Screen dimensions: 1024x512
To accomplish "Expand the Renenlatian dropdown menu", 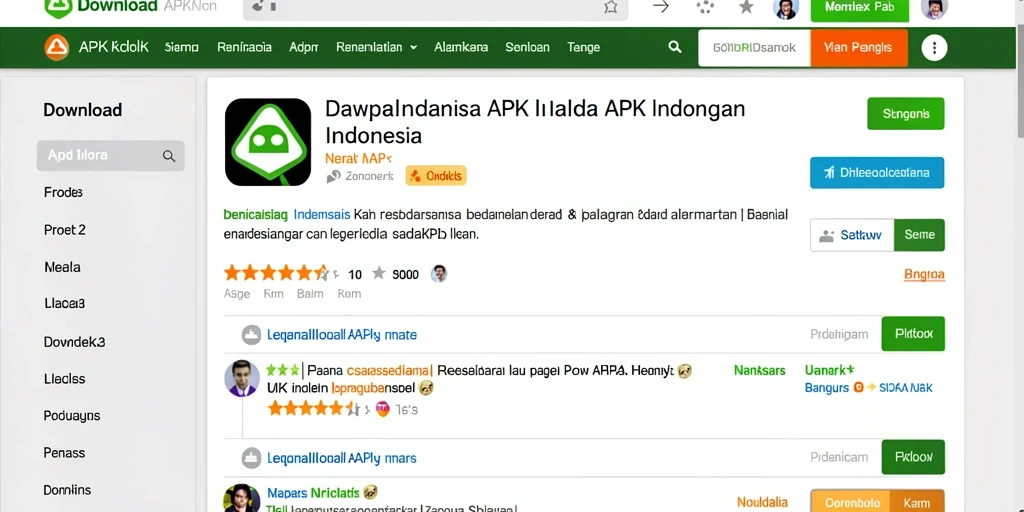I will point(376,47).
